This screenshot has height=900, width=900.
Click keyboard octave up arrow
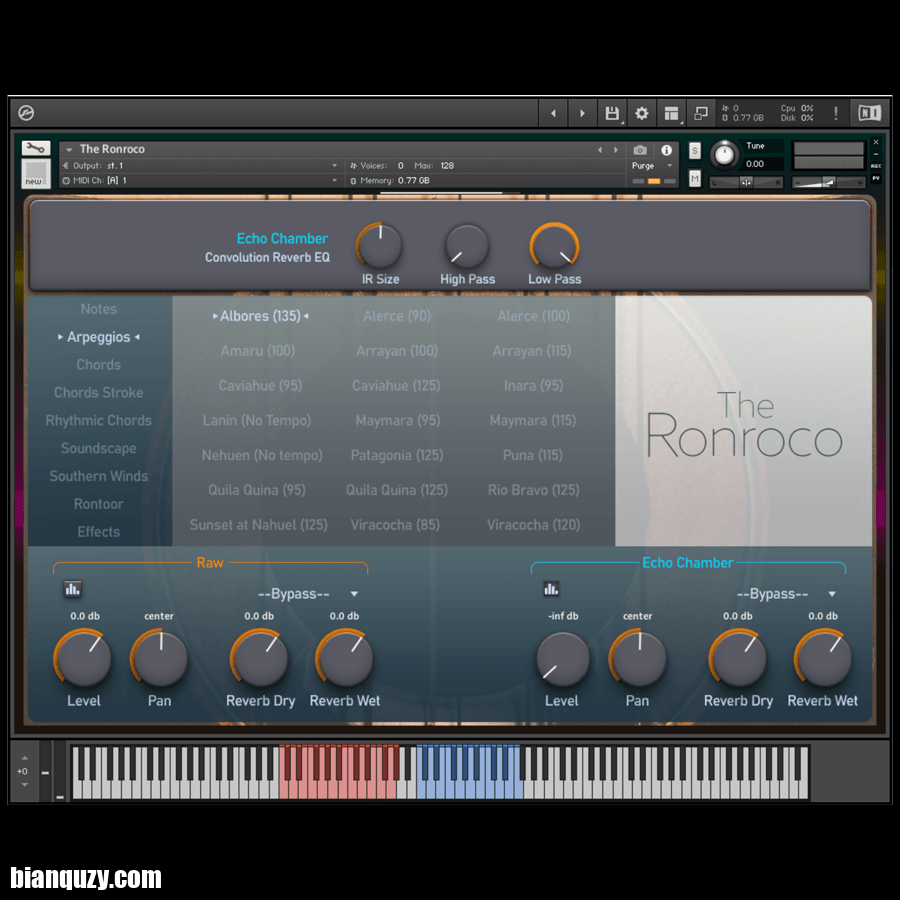click(x=24, y=758)
